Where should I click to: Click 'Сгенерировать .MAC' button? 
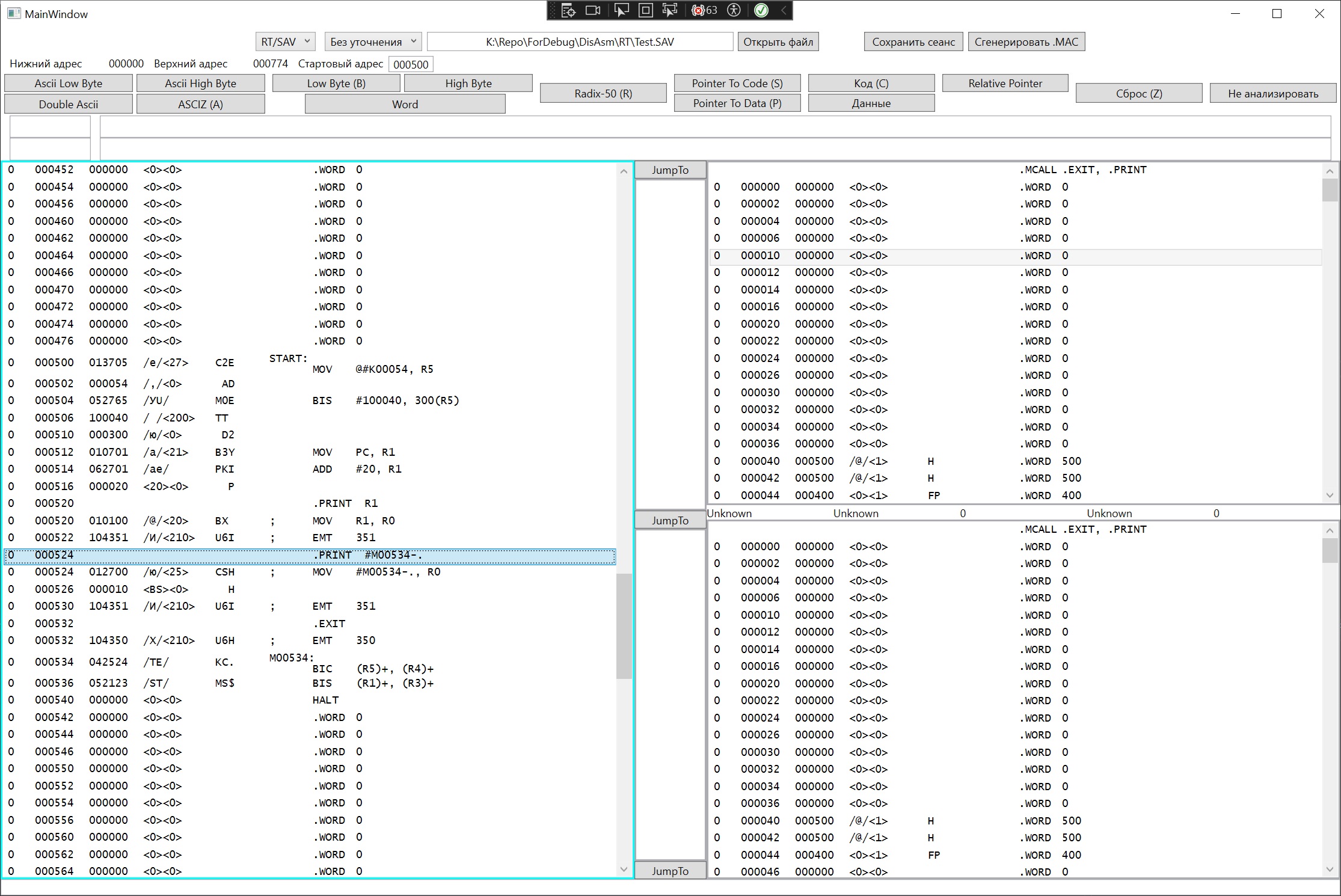pyautogui.click(x=1026, y=41)
